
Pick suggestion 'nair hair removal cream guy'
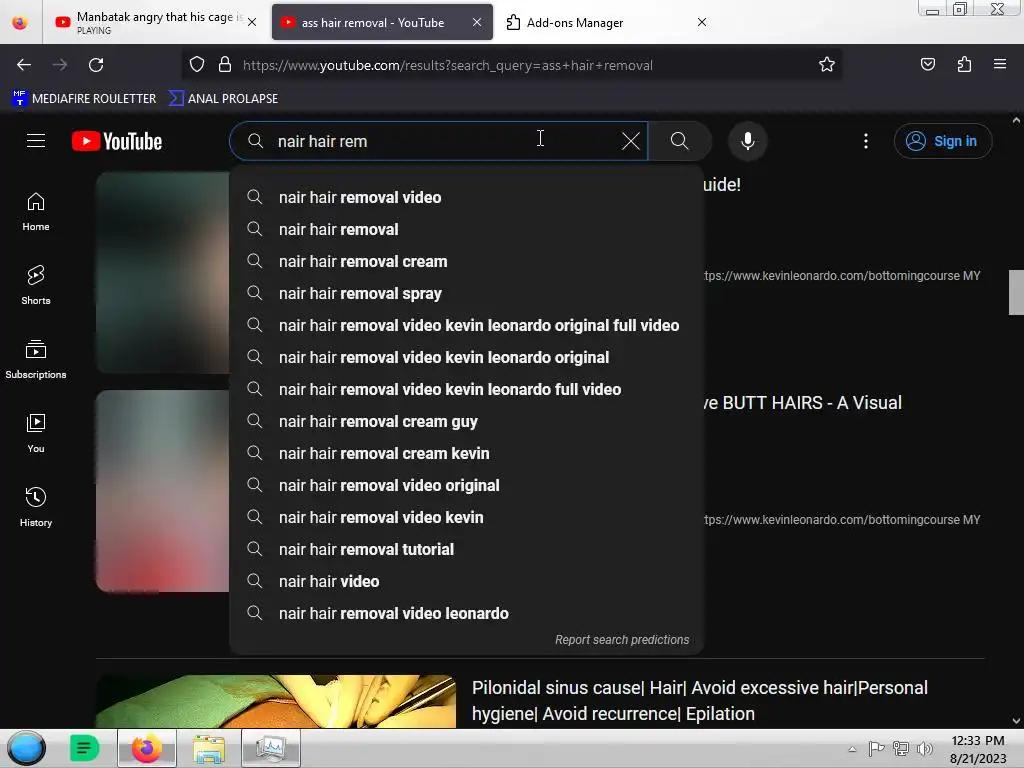point(466,421)
